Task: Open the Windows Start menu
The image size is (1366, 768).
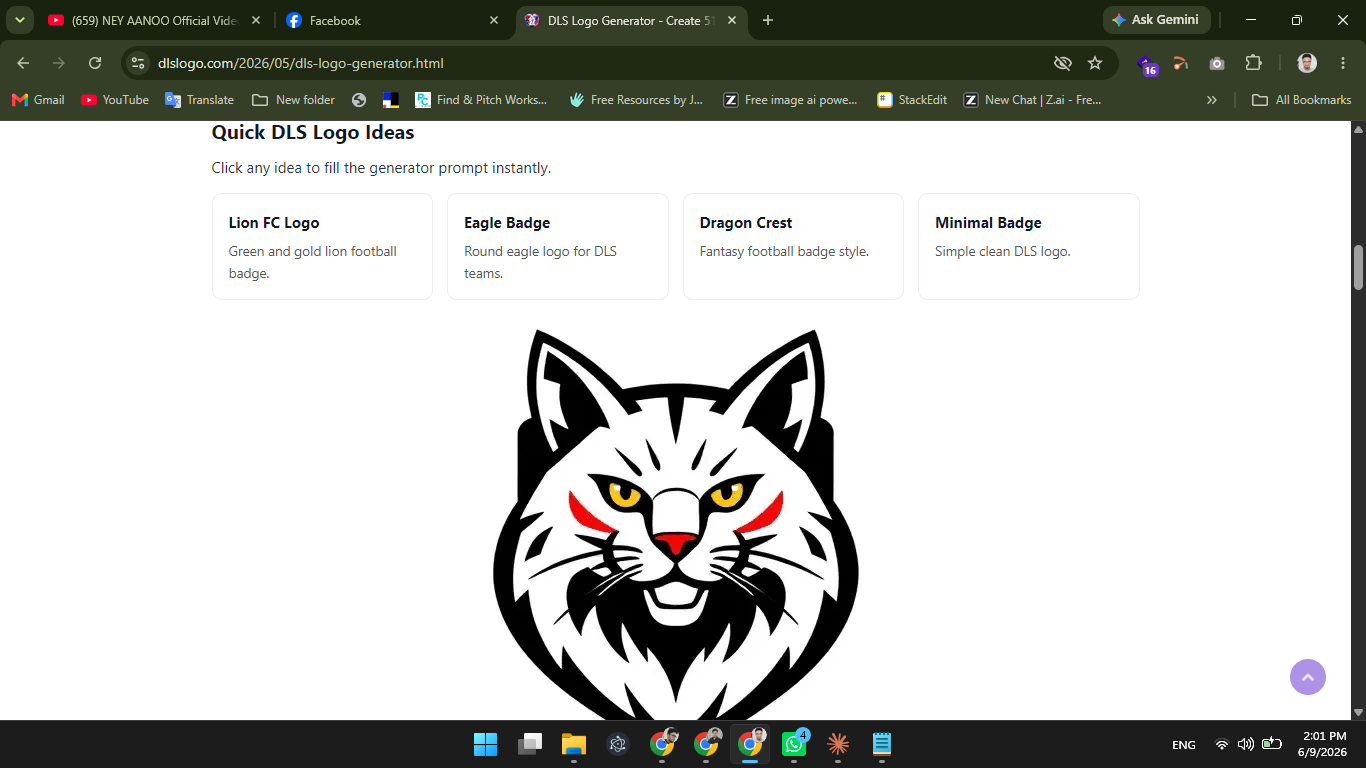Action: (x=485, y=744)
